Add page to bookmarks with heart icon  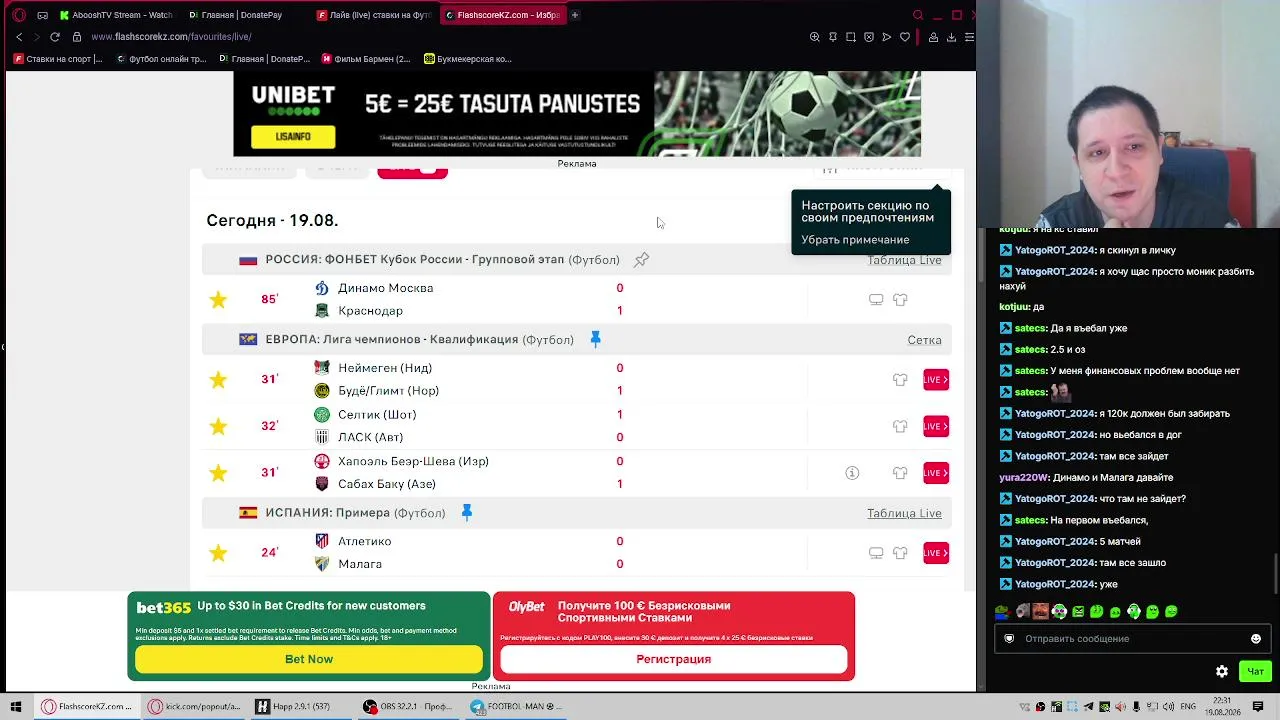pyautogui.click(x=905, y=37)
